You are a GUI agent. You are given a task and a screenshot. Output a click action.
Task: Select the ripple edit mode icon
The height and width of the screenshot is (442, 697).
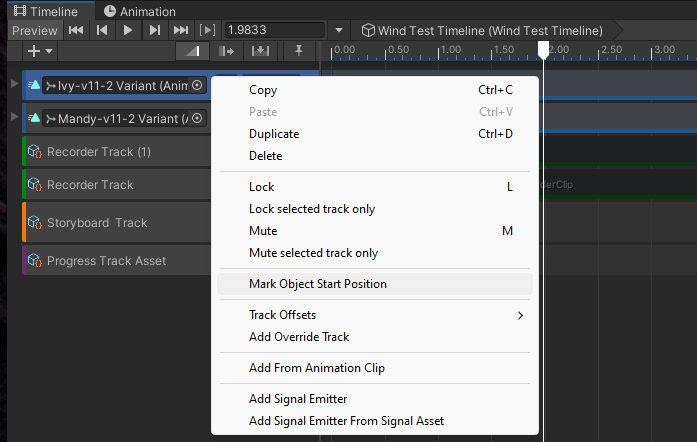(x=223, y=50)
